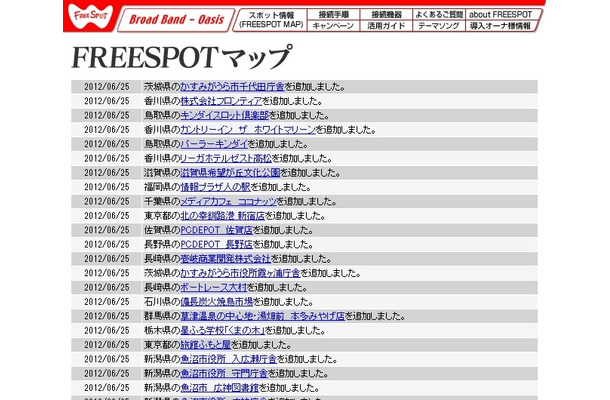
Task: Click the 群馬県の text before 草津温泉 link
Action: pos(162,316)
